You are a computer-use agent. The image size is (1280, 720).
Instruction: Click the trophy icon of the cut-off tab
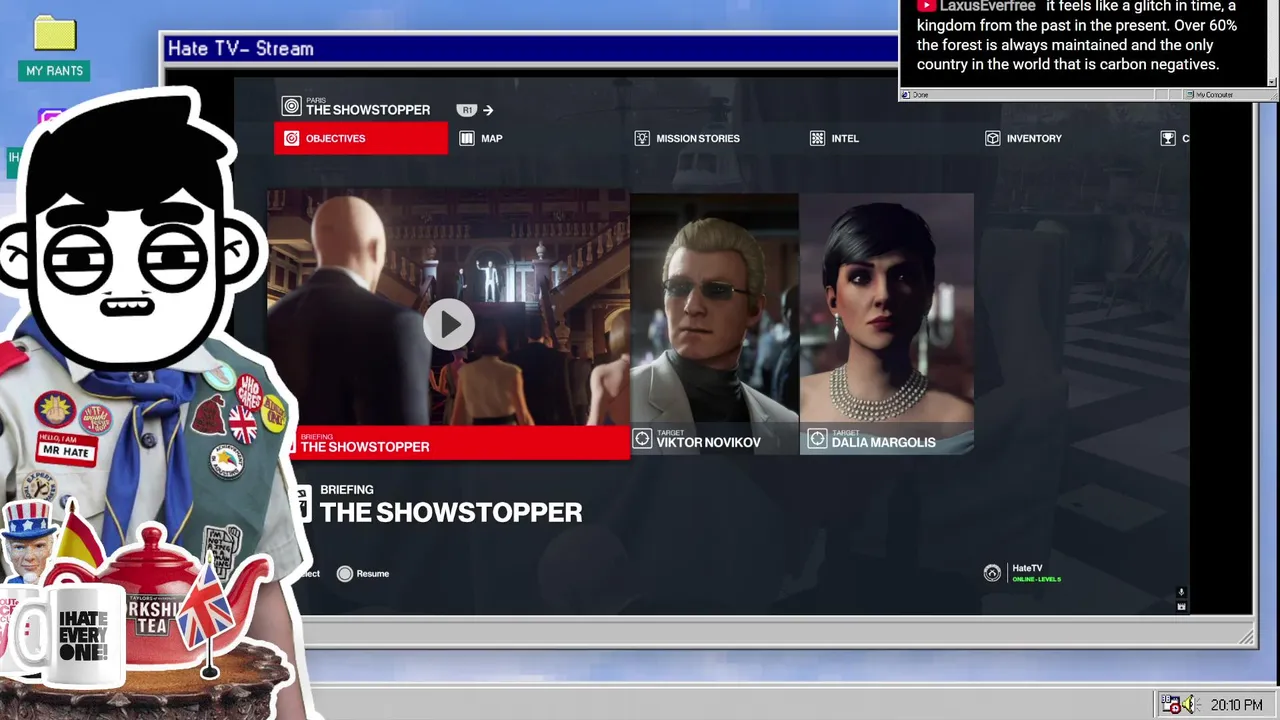[x=1167, y=138]
